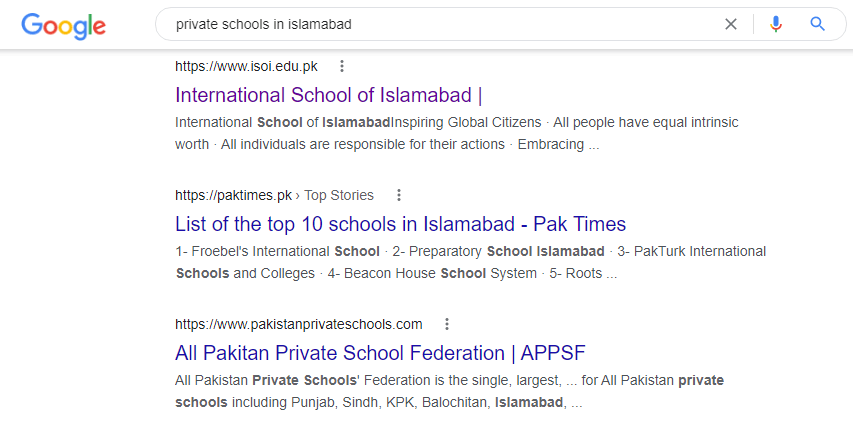Open the three-dot menu beside paktimes.pk Top Stories
Image resolution: width=853 pixels, height=434 pixels.
point(398,195)
